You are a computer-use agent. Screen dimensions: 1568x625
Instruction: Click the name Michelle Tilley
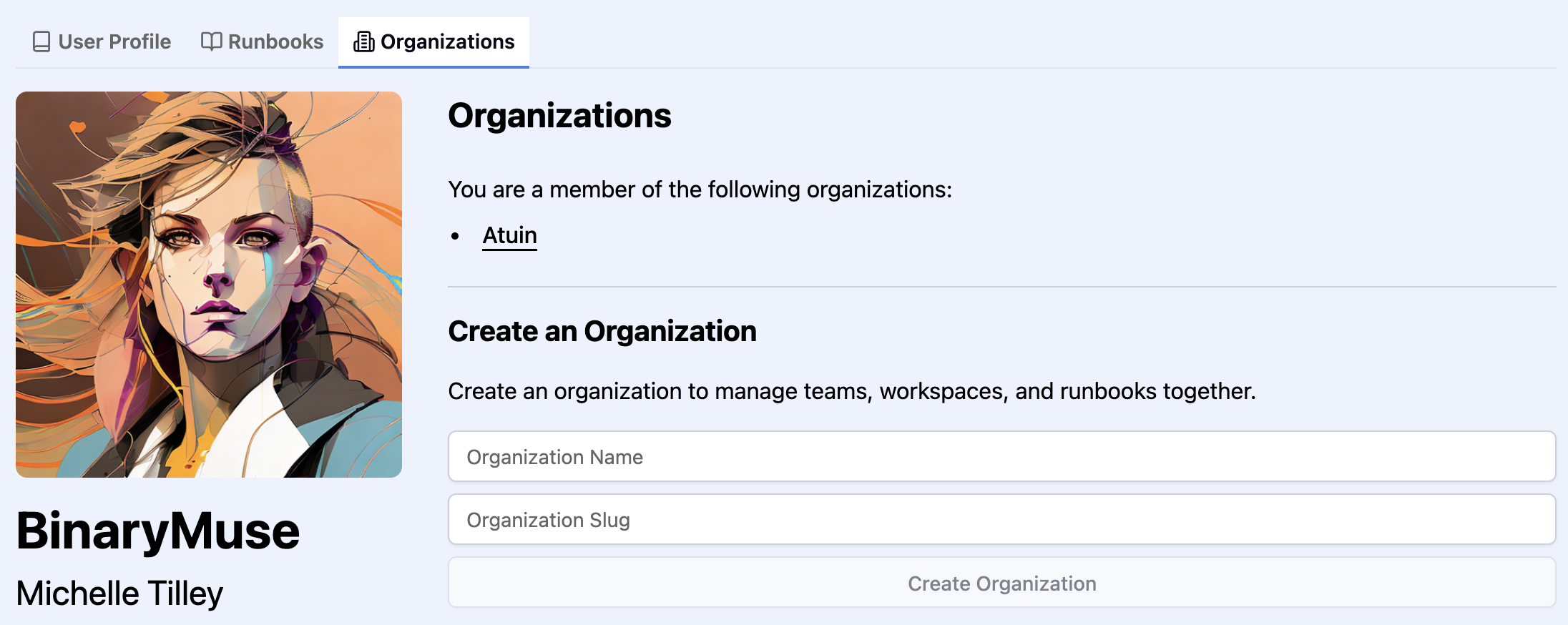[119, 594]
